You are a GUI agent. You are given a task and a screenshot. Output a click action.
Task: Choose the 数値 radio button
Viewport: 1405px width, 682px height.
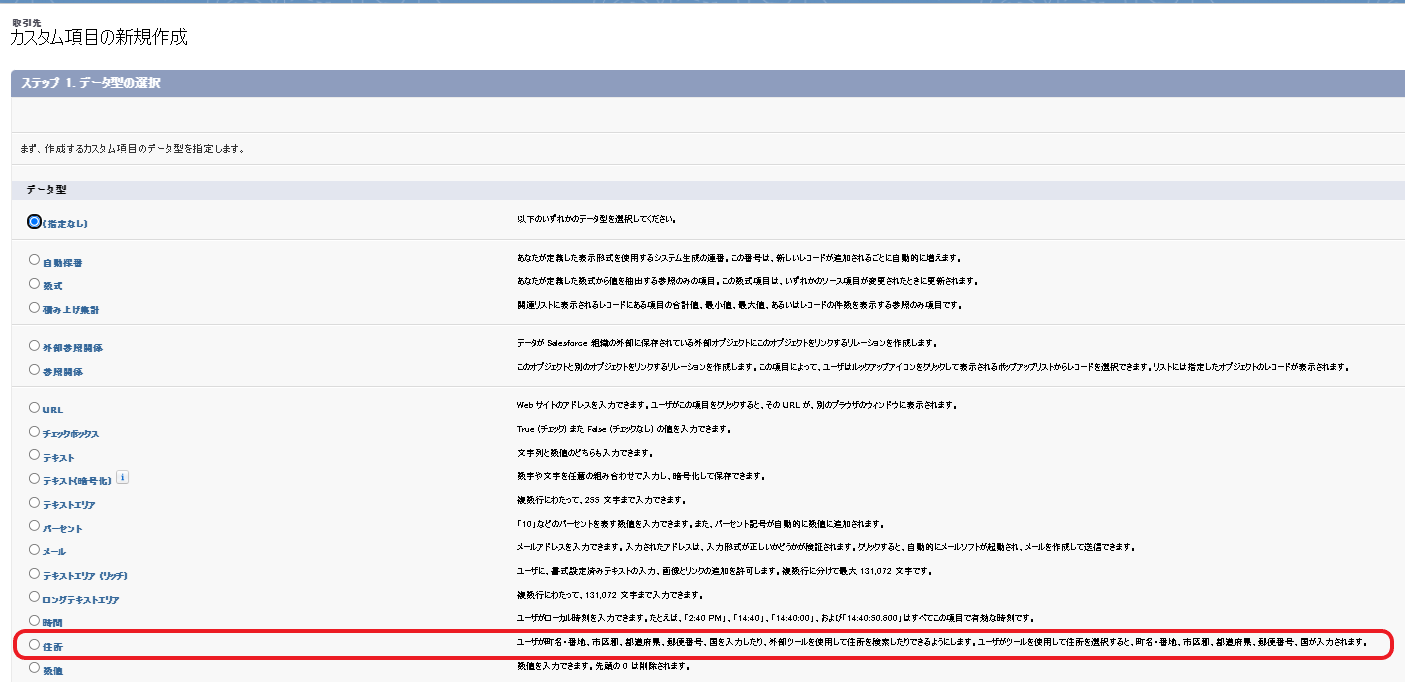coord(35,668)
